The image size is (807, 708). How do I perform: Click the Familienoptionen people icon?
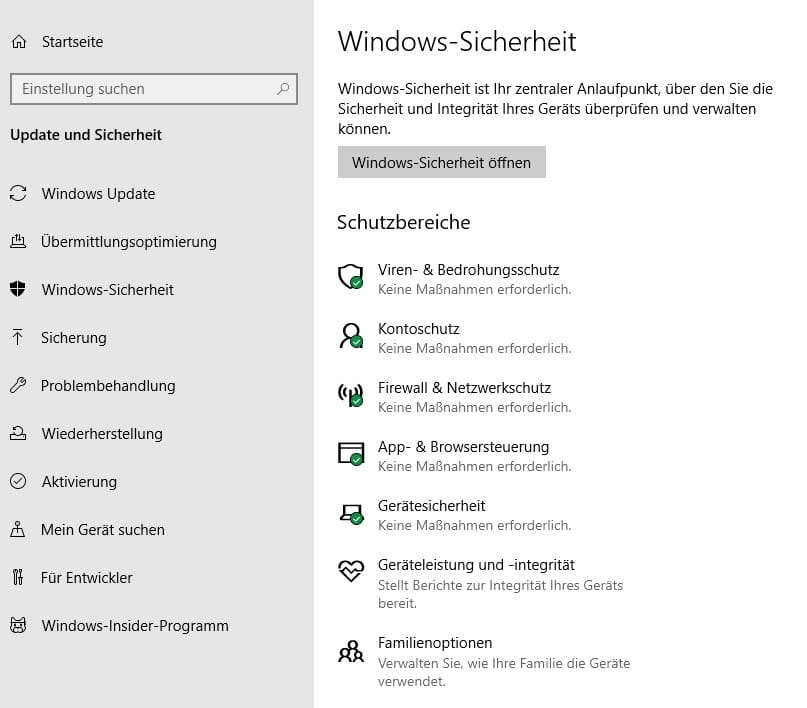pyautogui.click(x=350, y=651)
